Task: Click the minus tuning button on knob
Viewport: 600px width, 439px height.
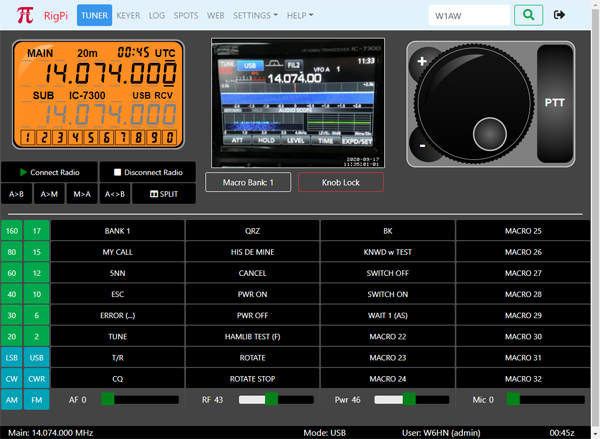Action: coord(422,146)
